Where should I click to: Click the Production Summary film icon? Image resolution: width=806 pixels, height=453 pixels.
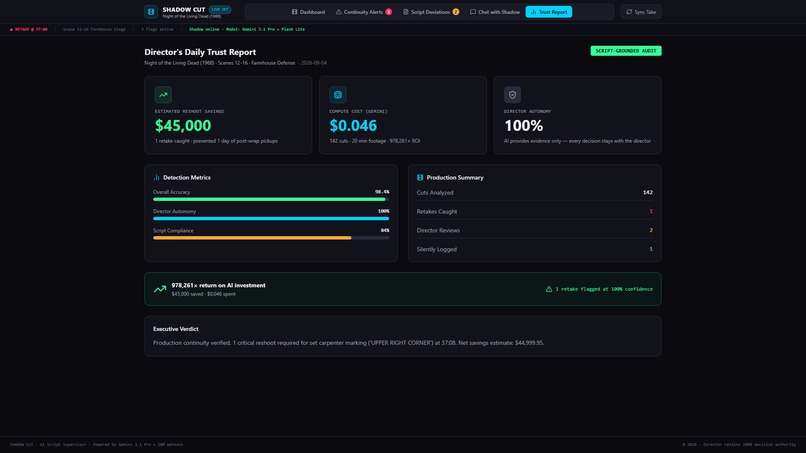pyautogui.click(x=420, y=177)
